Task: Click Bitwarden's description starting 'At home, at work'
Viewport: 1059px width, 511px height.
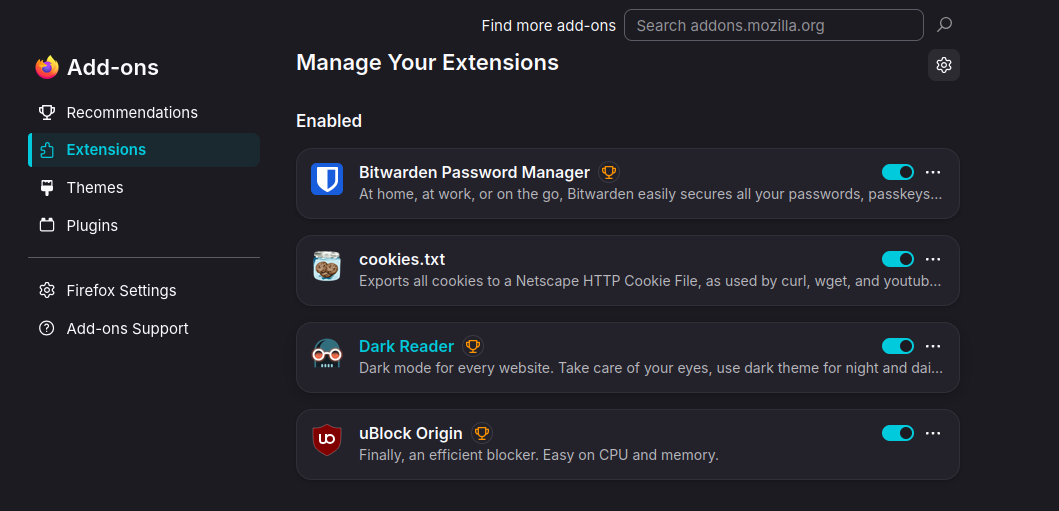Action: point(650,194)
